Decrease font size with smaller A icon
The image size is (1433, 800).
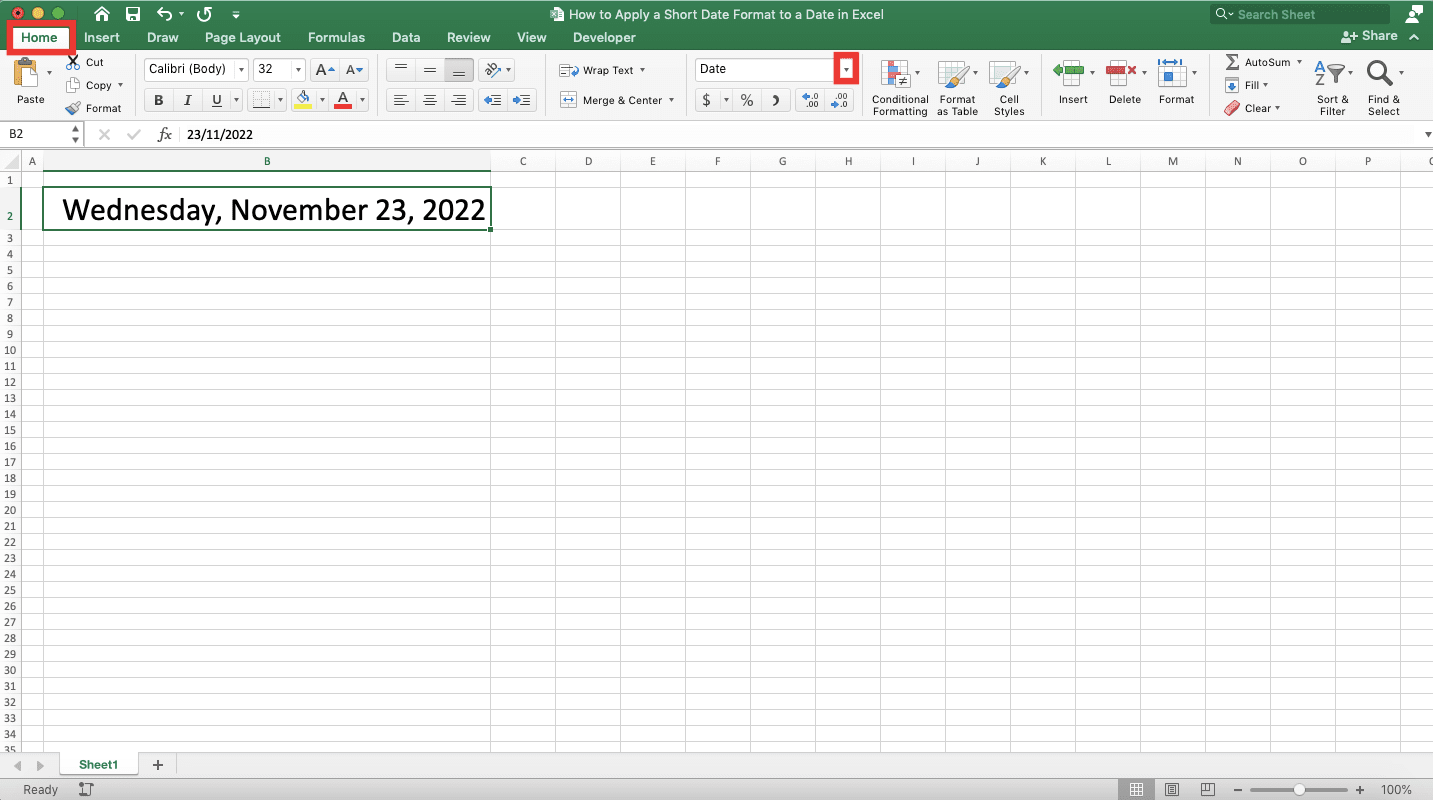pyautogui.click(x=355, y=69)
